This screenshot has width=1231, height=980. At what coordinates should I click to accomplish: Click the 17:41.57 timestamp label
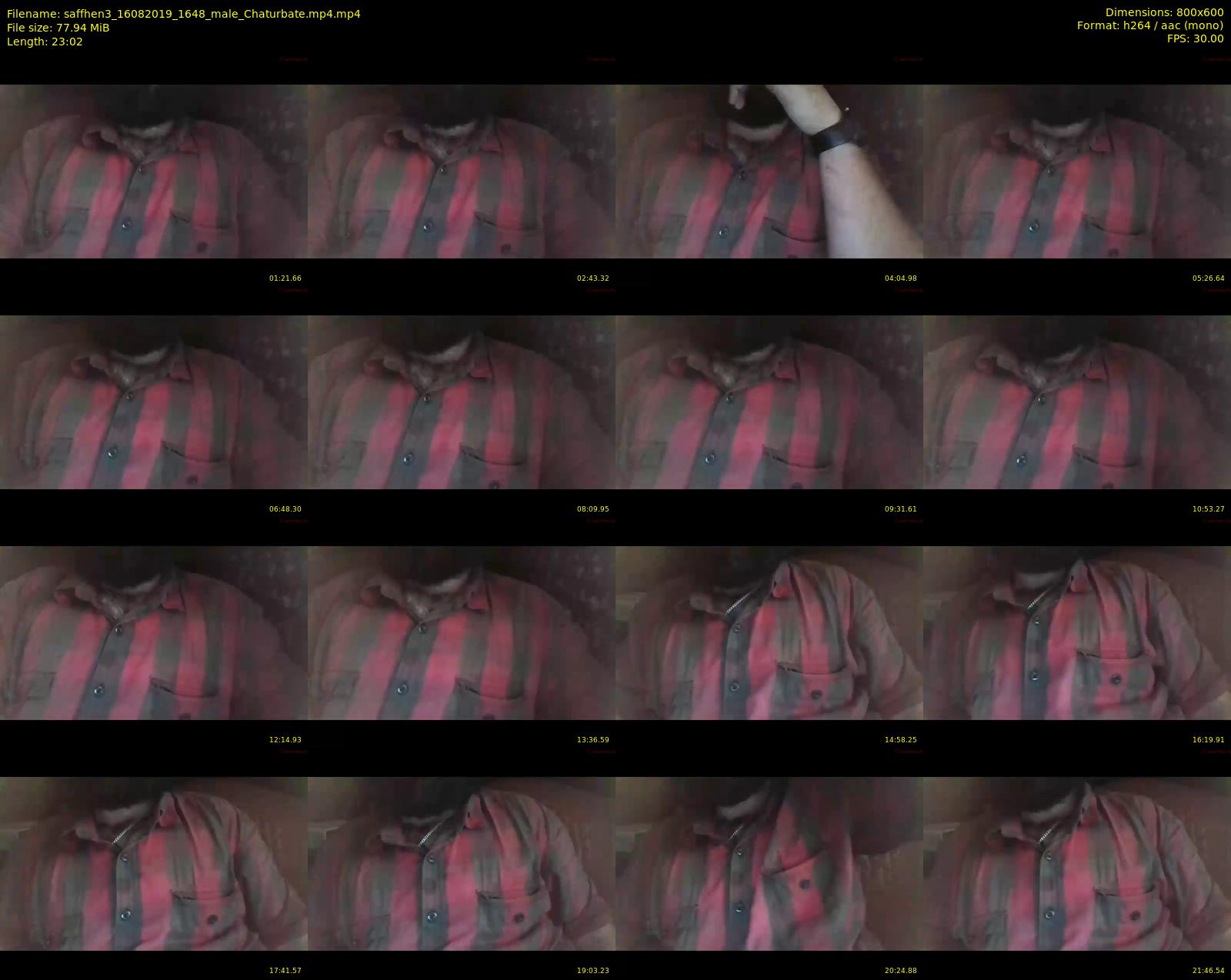tap(285, 971)
